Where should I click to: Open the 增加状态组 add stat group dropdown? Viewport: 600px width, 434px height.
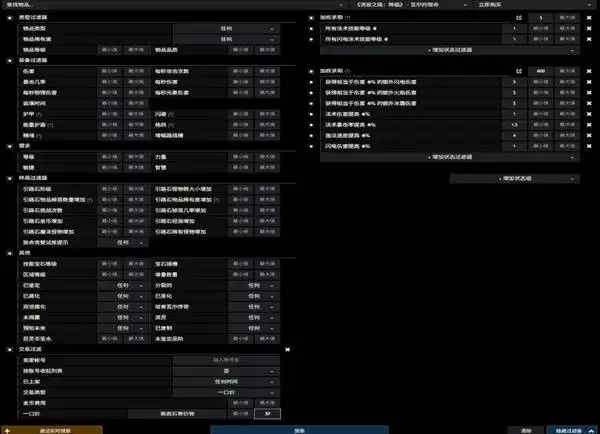pyautogui.click(x=515, y=178)
